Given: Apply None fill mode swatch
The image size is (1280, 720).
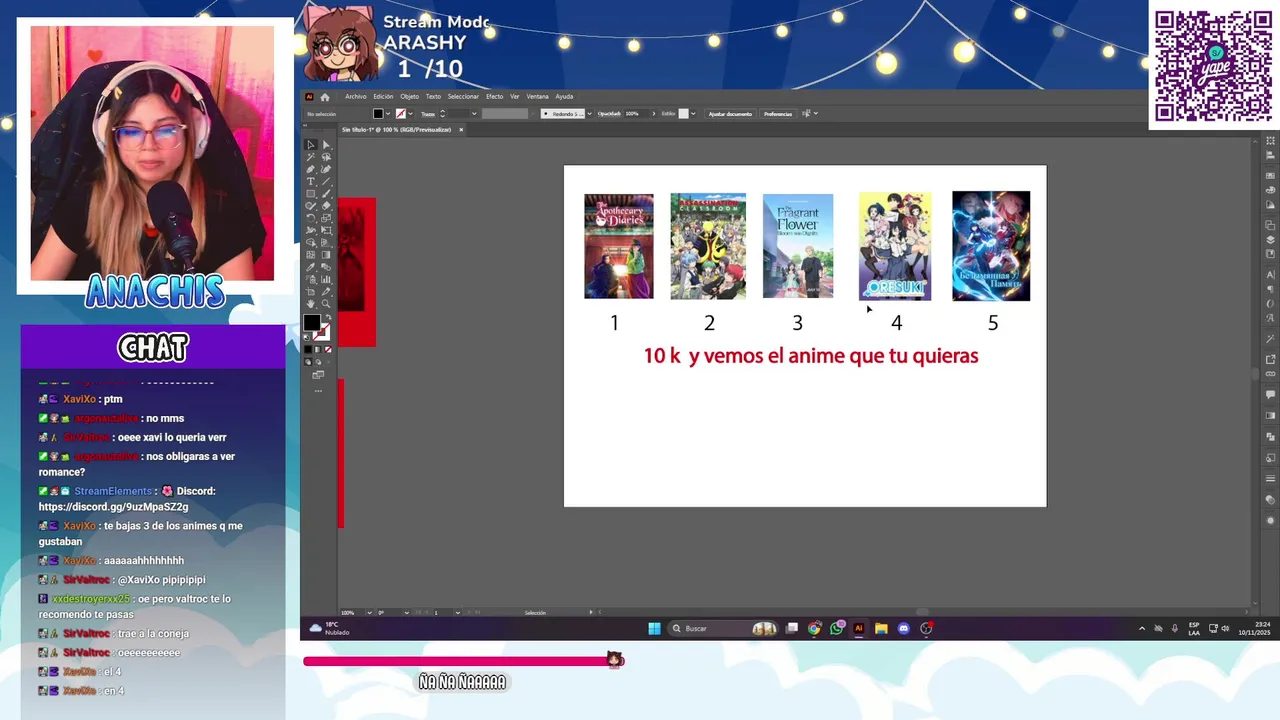Looking at the screenshot, I should tap(328, 349).
